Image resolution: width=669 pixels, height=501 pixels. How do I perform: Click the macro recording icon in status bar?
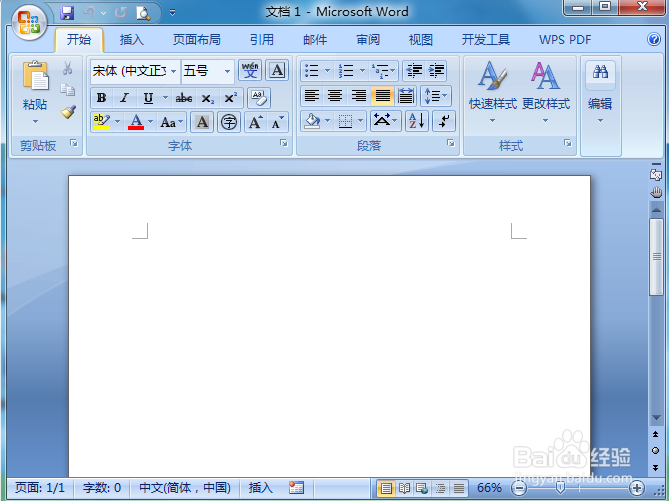296,487
